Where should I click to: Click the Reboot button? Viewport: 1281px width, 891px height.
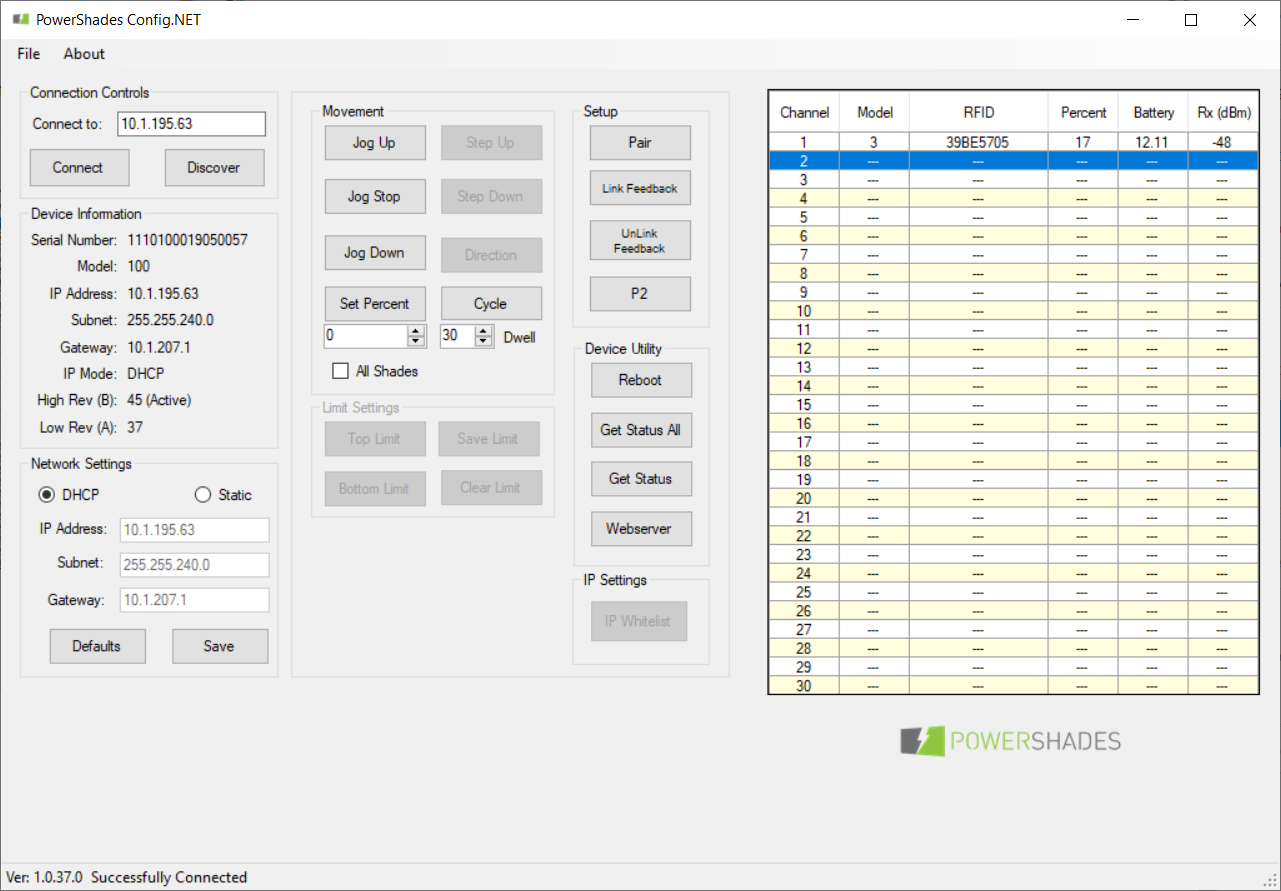[641, 380]
